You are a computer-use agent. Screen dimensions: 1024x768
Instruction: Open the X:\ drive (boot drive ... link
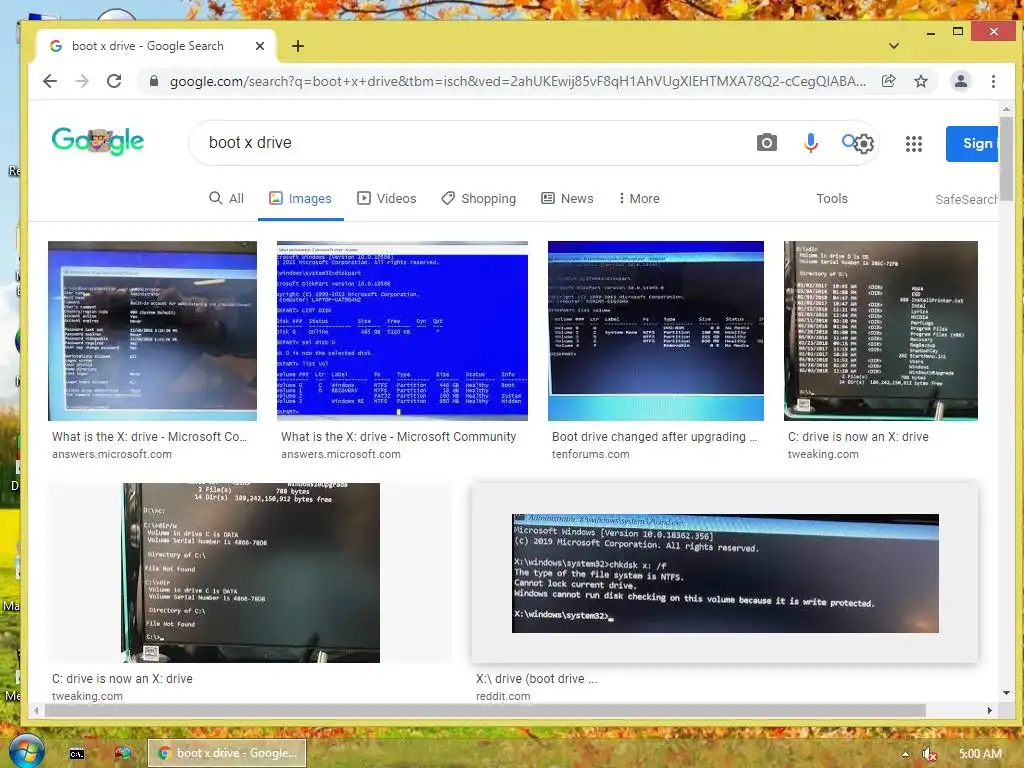tap(536, 679)
